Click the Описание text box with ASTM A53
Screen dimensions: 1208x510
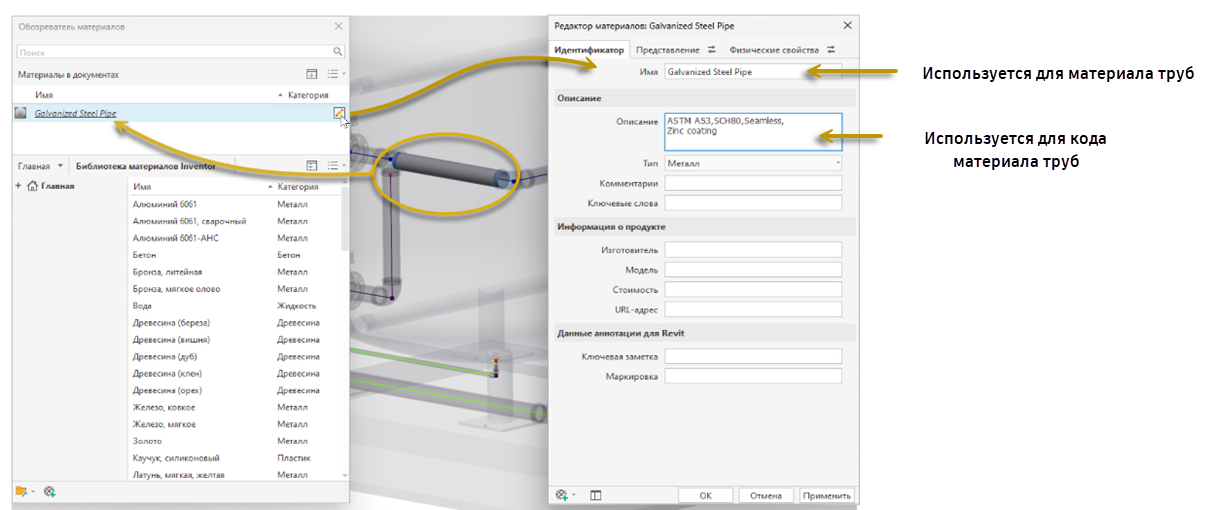click(753, 131)
